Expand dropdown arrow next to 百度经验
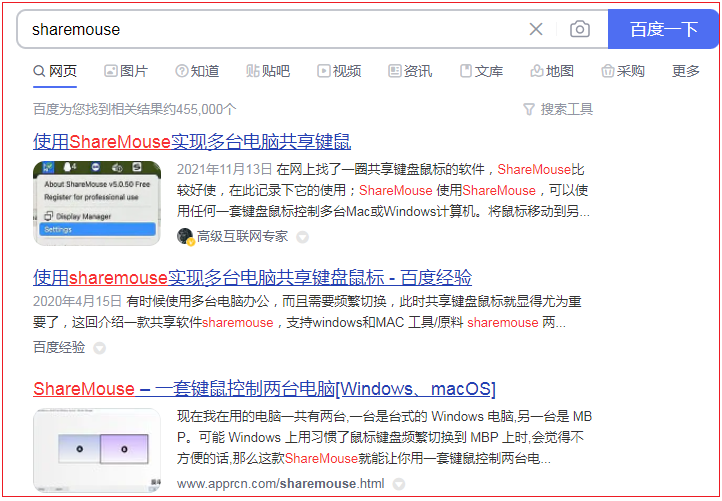This screenshot has width=722, height=501. click(x=99, y=348)
